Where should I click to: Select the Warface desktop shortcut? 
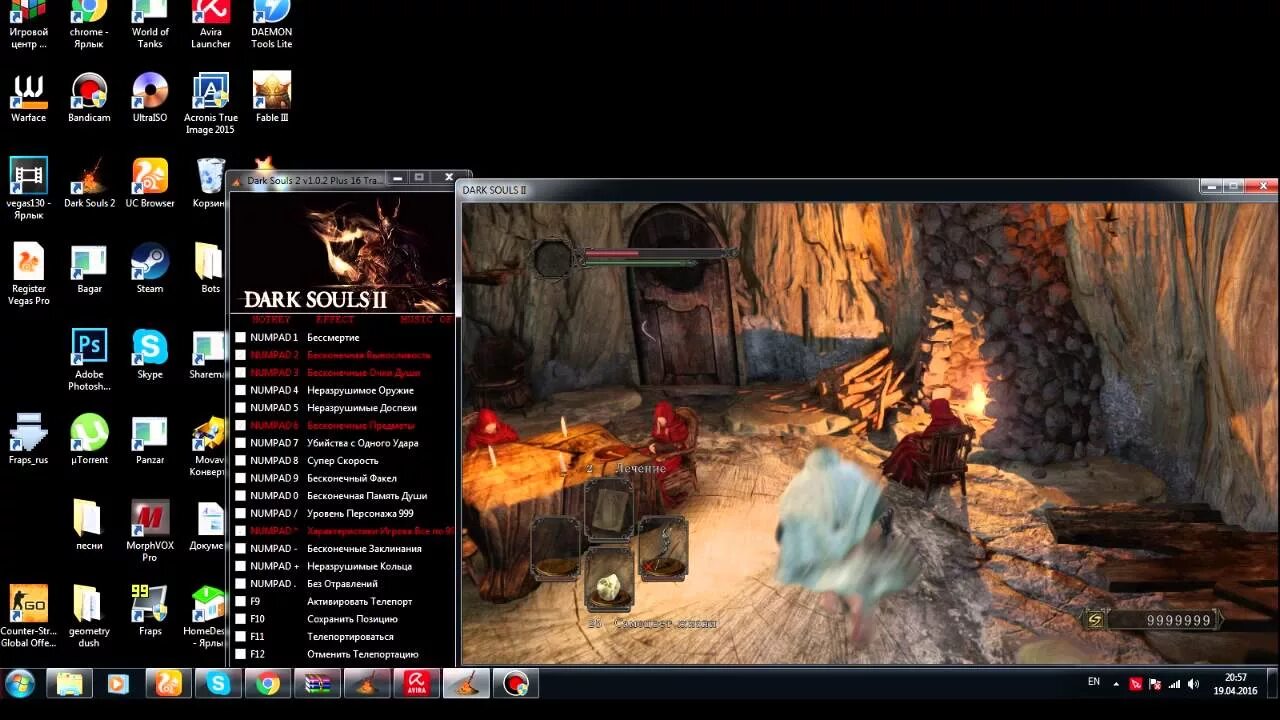tap(28, 97)
